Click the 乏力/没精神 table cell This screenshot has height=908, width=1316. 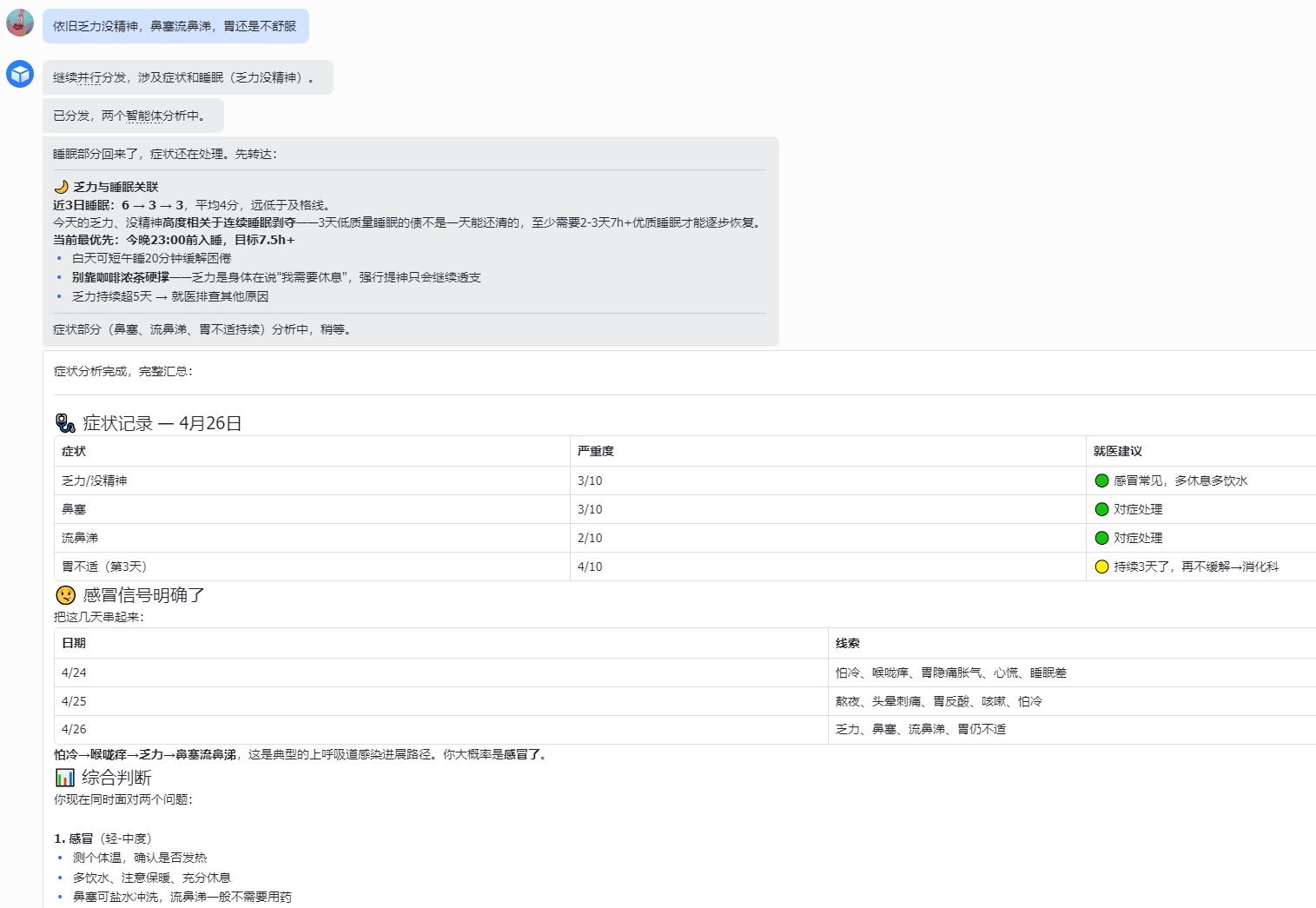pyautogui.click(x=312, y=481)
